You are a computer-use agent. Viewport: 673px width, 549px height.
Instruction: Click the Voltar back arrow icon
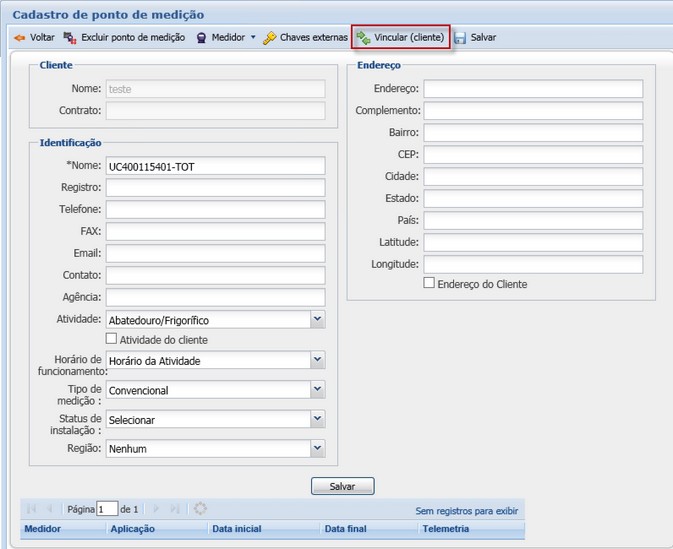(19, 38)
